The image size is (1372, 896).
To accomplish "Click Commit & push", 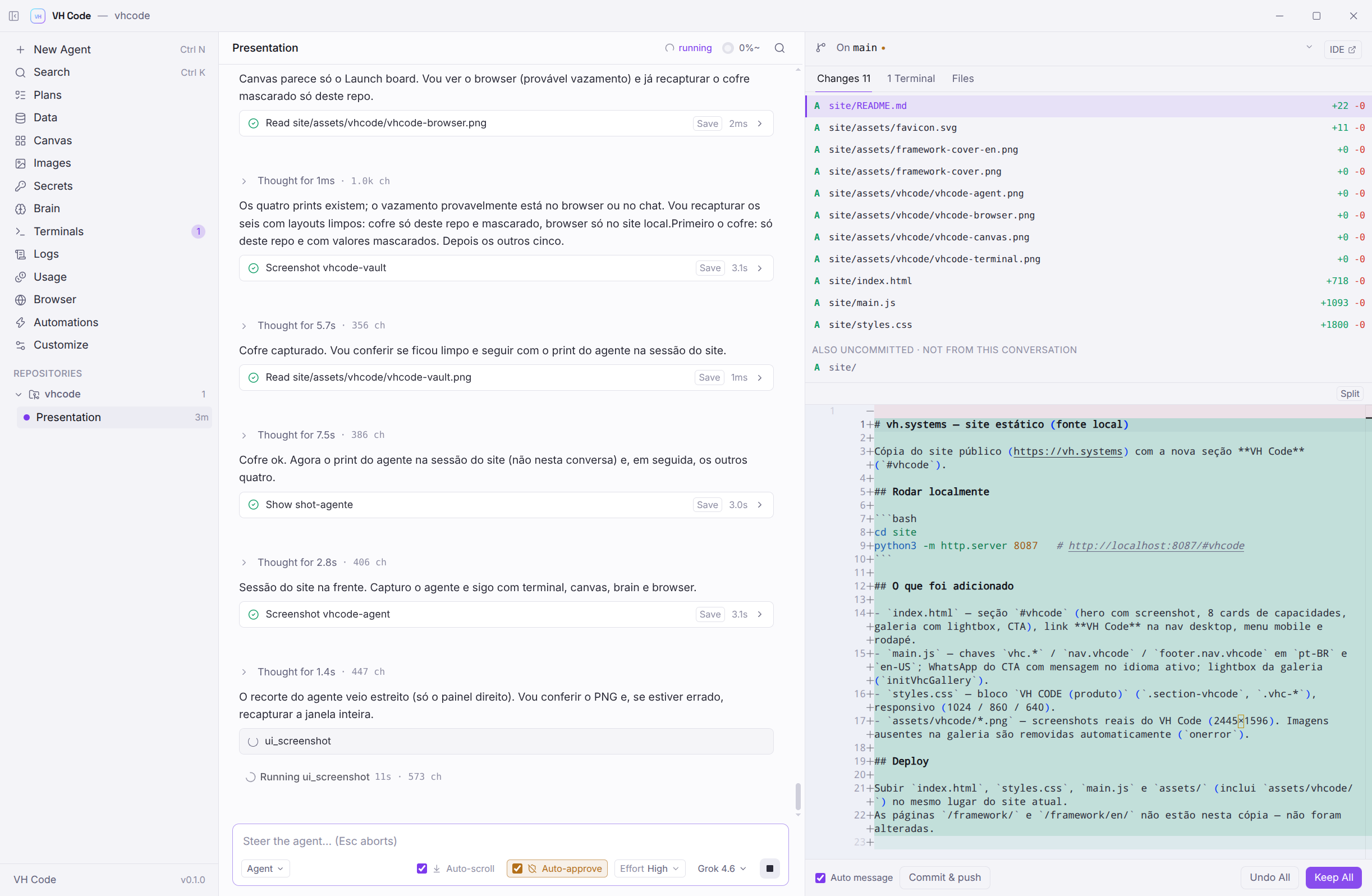I will (x=944, y=877).
